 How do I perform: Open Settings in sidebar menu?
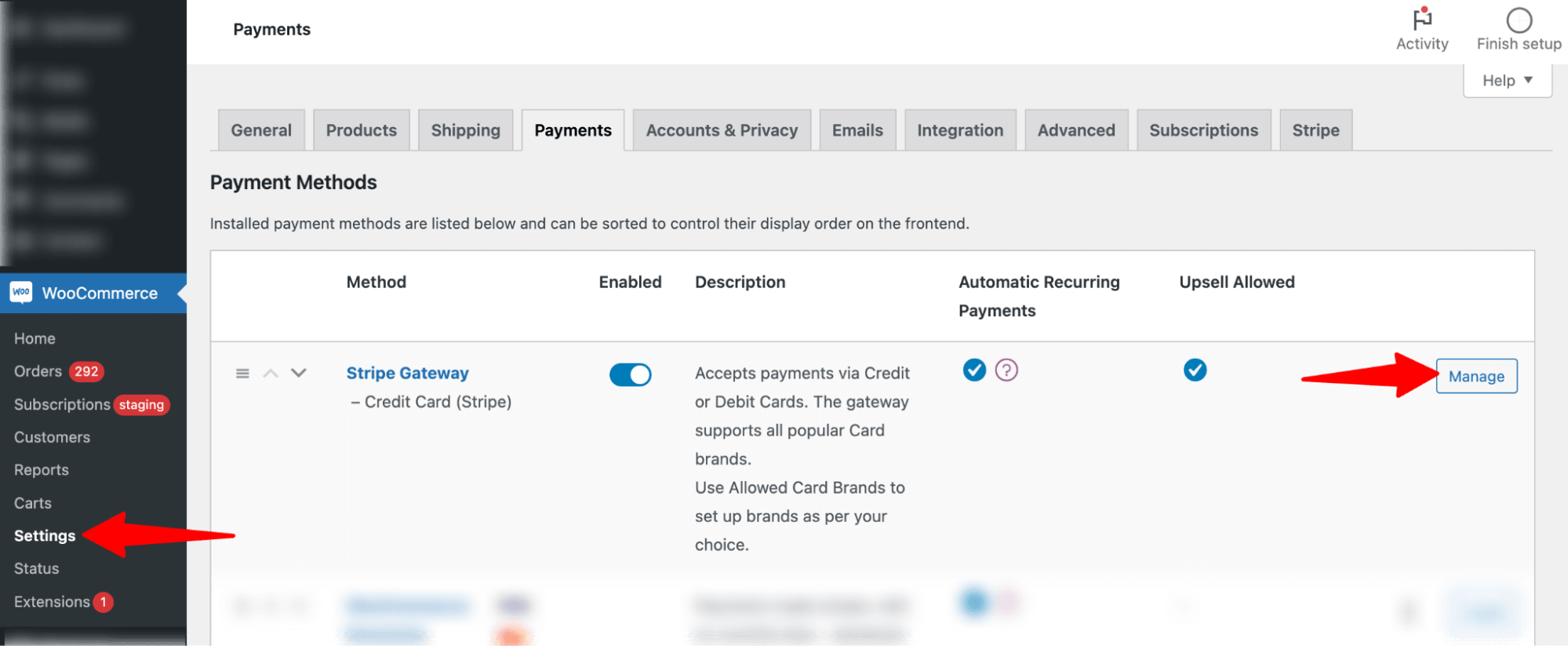point(45,536)
